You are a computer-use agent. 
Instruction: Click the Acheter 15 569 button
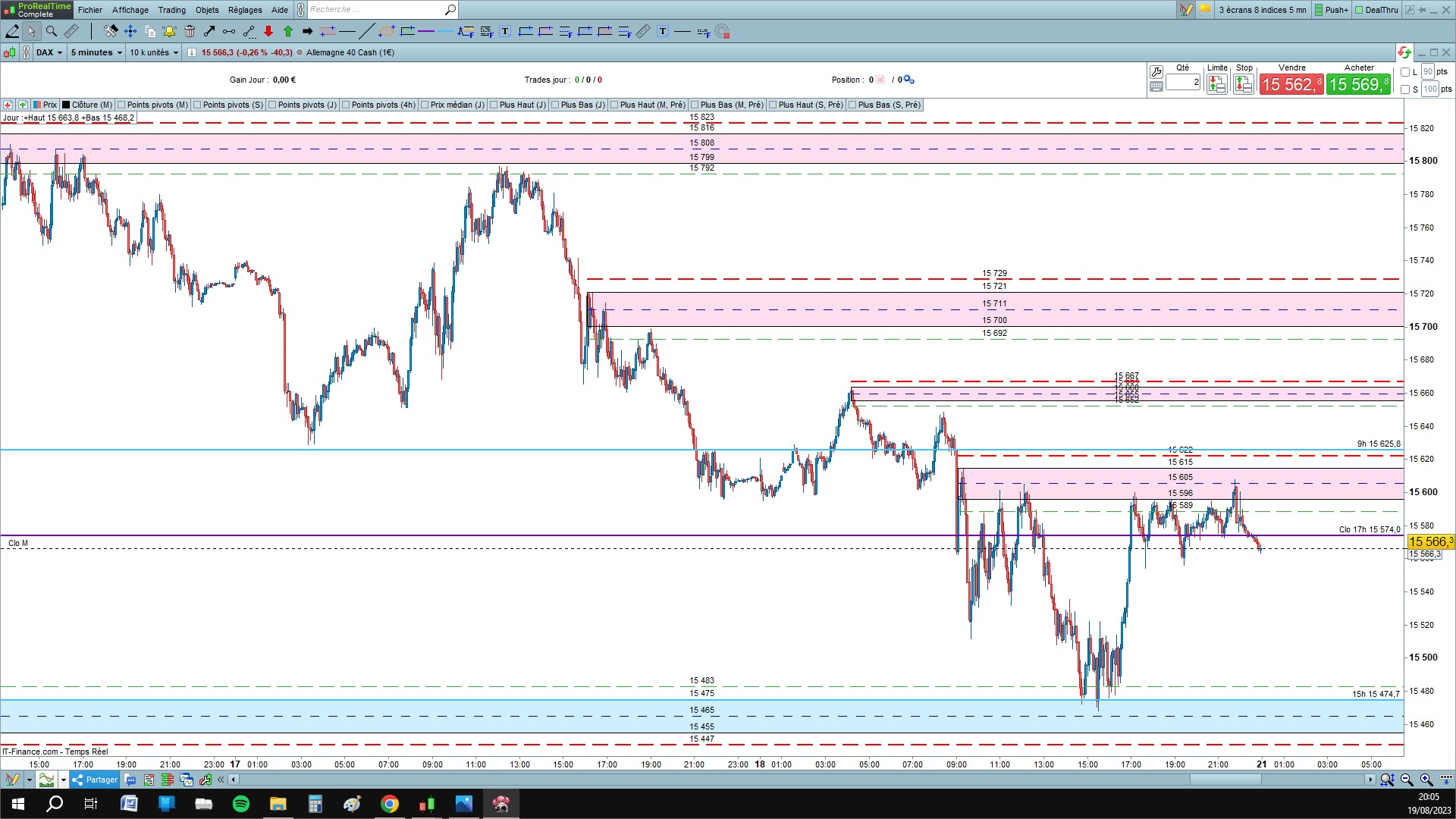pyautogui.click(x=1359, y=84)
